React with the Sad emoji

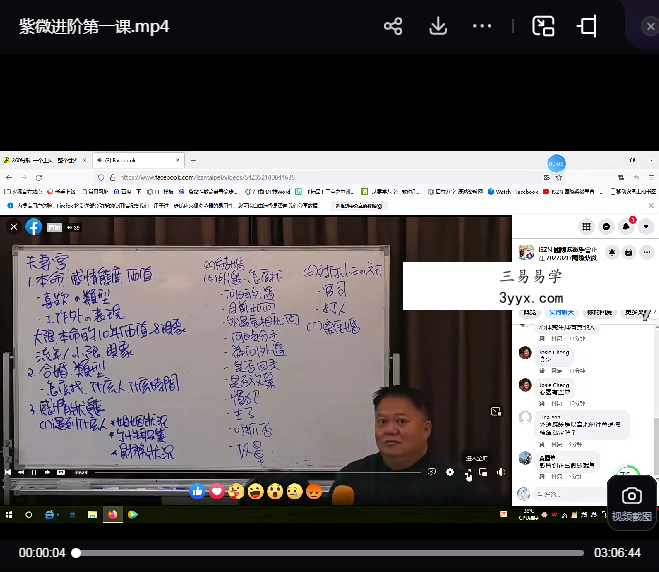[x=295, y=491]
